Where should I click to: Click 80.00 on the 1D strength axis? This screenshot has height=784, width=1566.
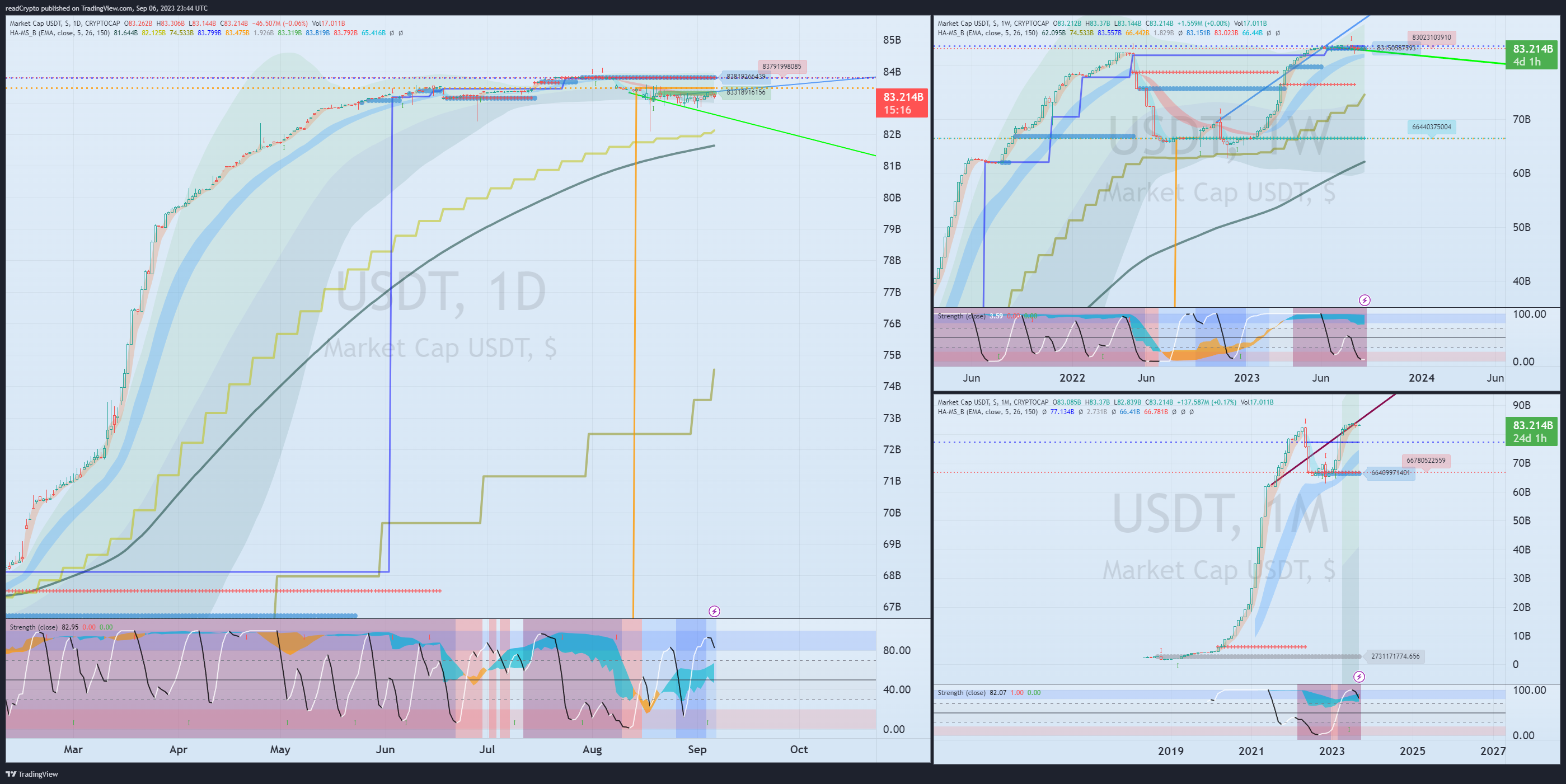click(x=897, y=650)
